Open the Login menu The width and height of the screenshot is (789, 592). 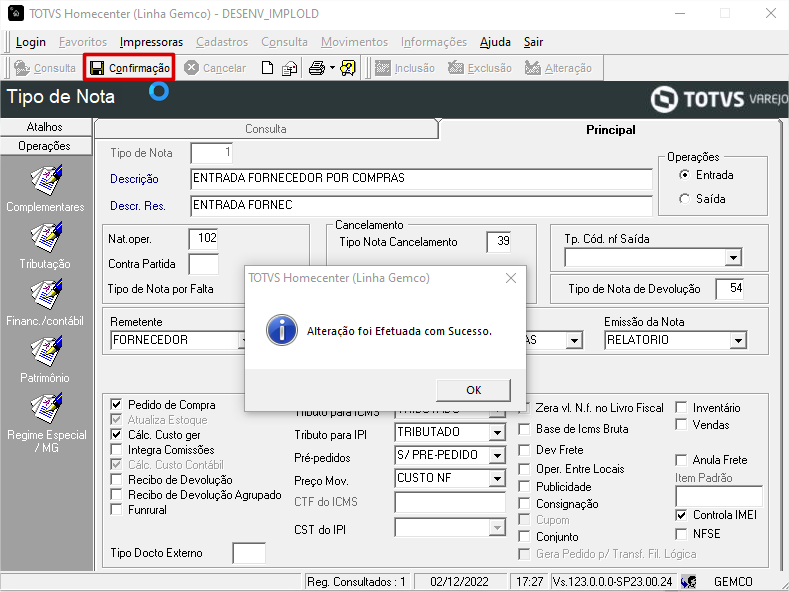31,42
